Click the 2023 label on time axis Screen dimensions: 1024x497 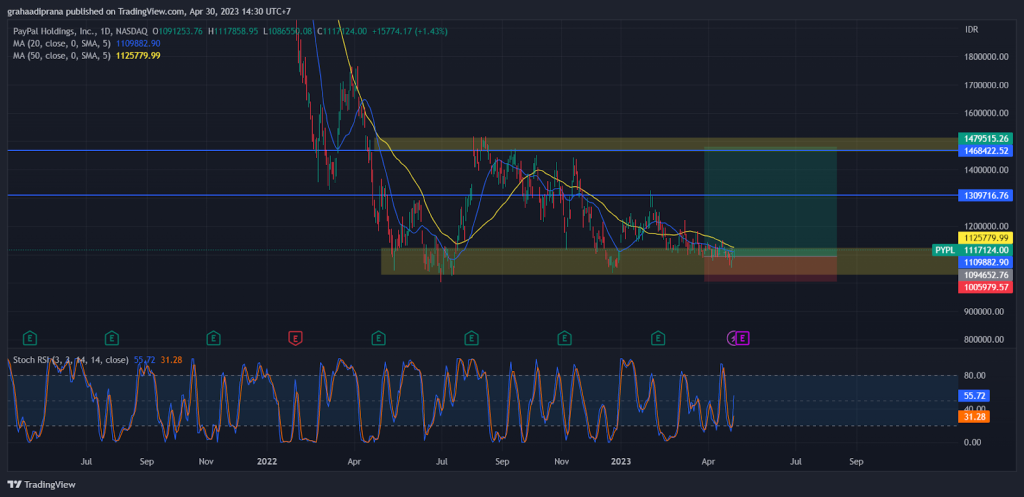click(x=620, y=462)
